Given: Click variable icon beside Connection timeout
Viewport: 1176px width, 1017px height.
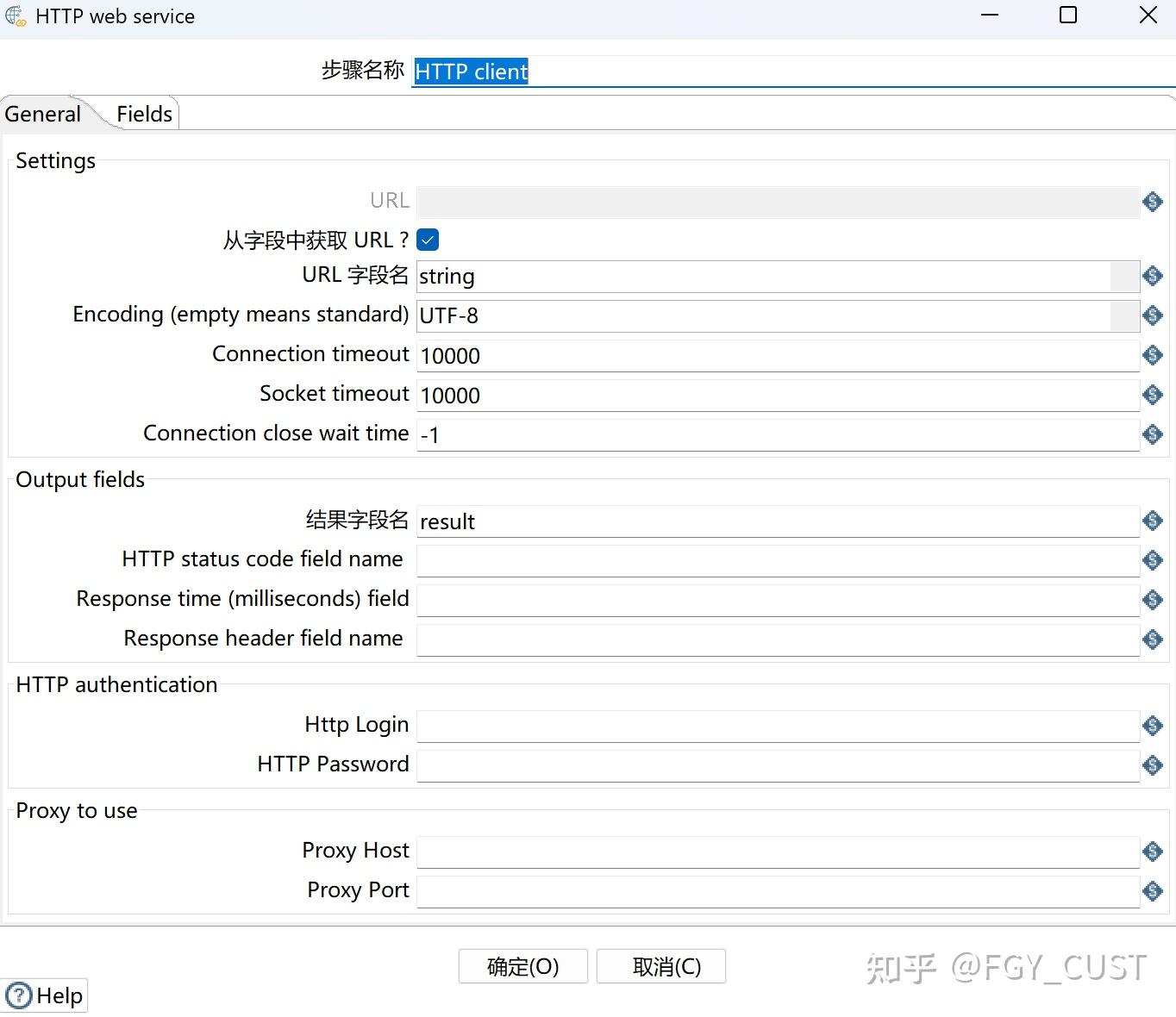Looking at the screenshot, I should coord(1152,355).
